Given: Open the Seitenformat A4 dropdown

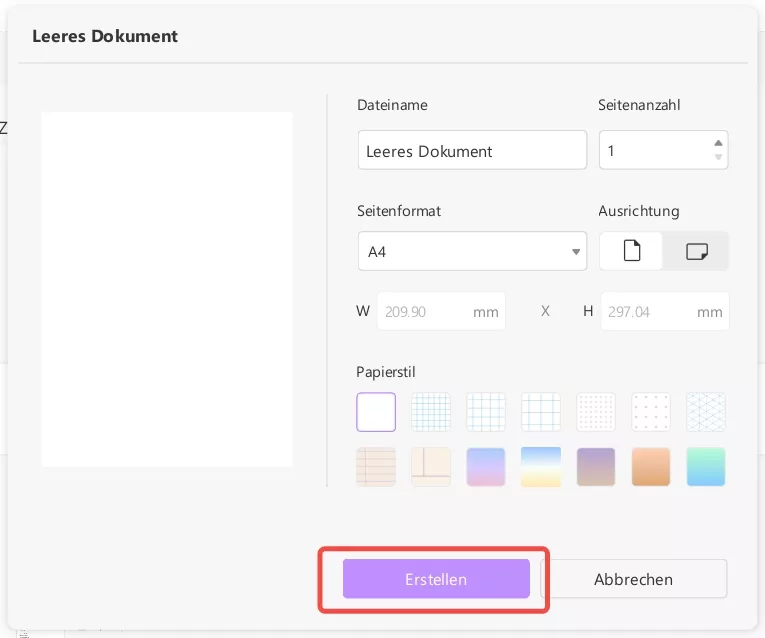Looking at the screenshot, I should coord(472,252).
